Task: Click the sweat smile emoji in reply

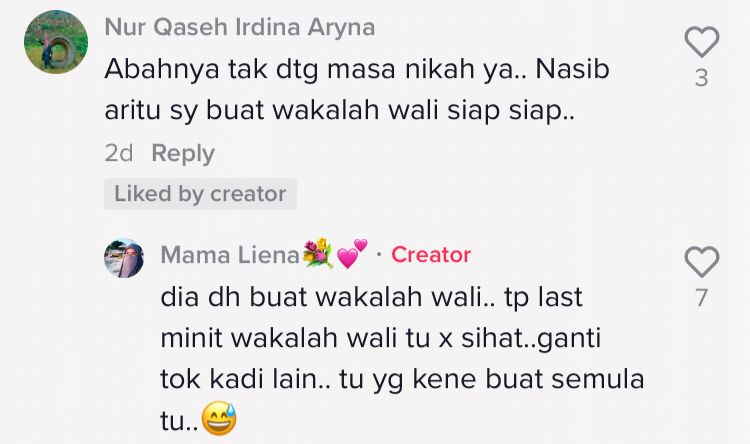Action: click(219, 418)
